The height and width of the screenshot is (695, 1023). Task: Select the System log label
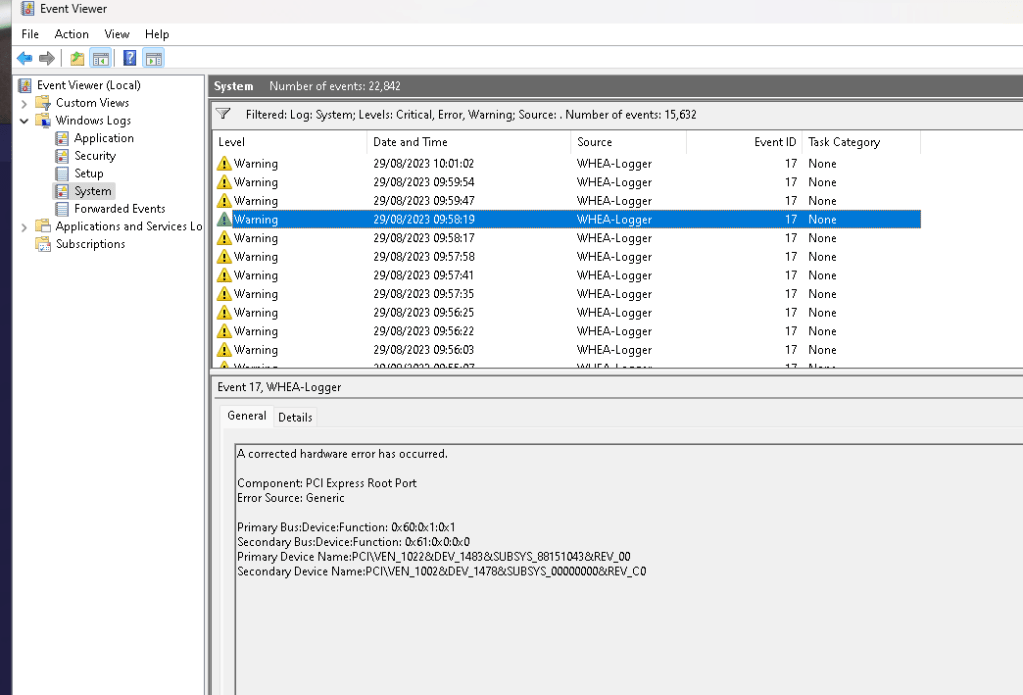[93, 191]
